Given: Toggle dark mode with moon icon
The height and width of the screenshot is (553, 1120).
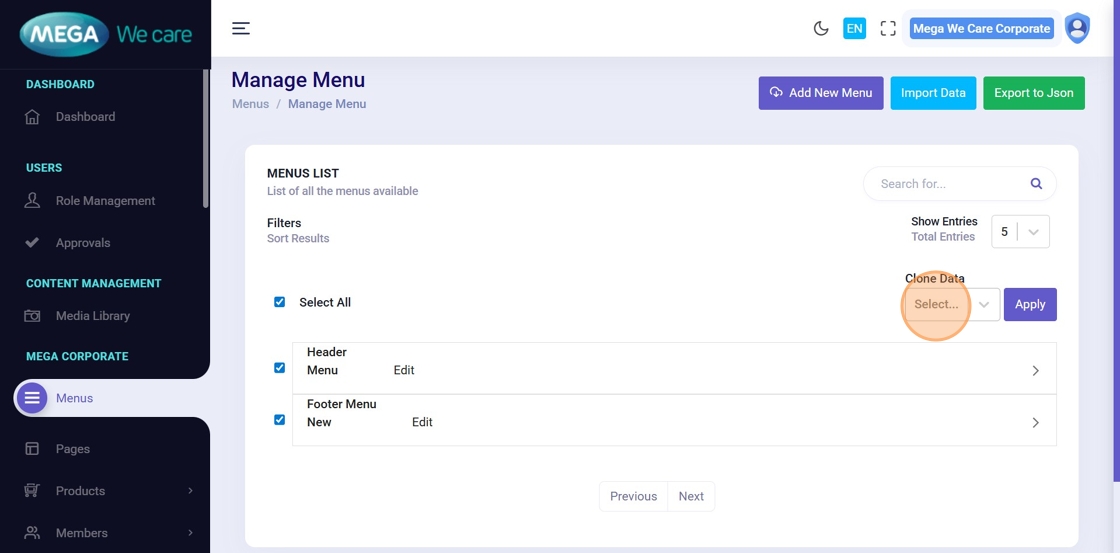Looking at the screenshot, I should (821, 28).
